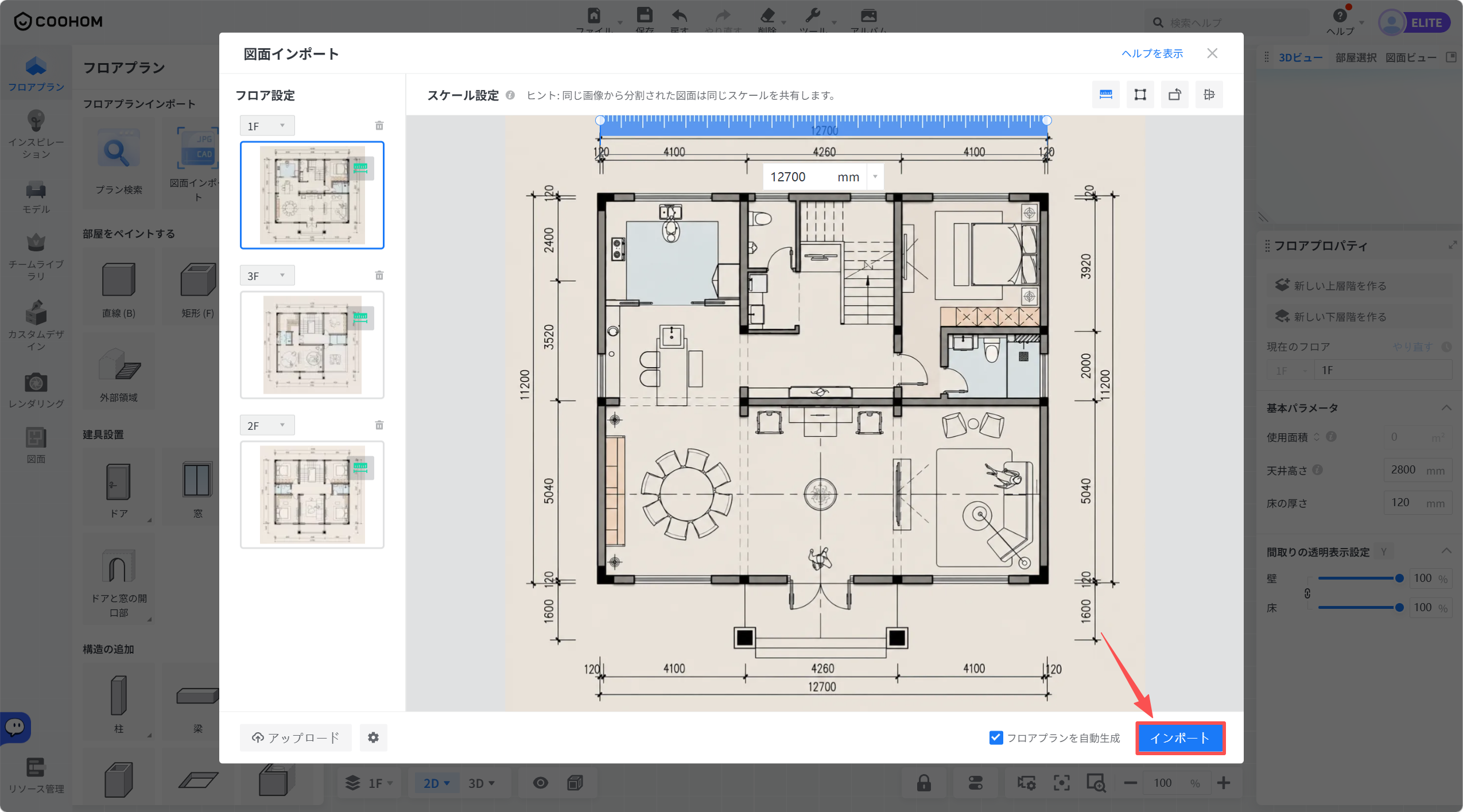Open the 1F floor dropdown
The width and height of the screenshot is (1463, 812).
[x=267, y=126]
